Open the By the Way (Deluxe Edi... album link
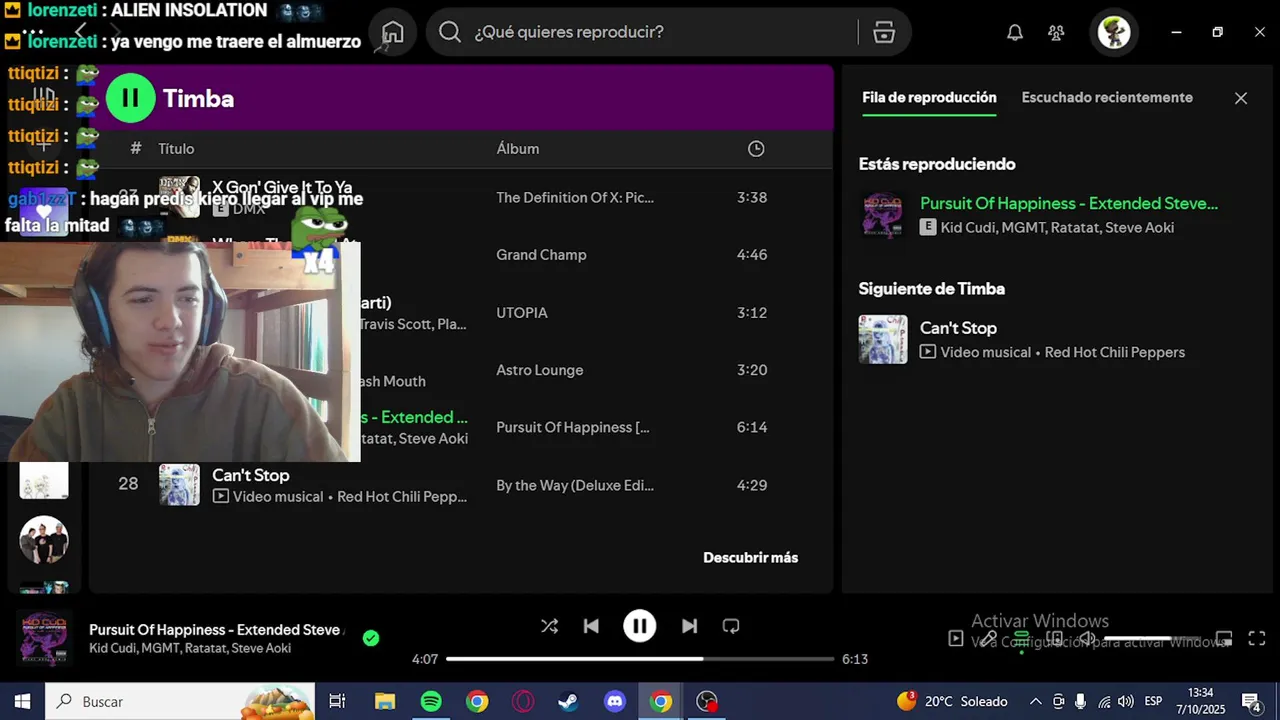Screen dimensions: 1280x720 pos(575,485)
